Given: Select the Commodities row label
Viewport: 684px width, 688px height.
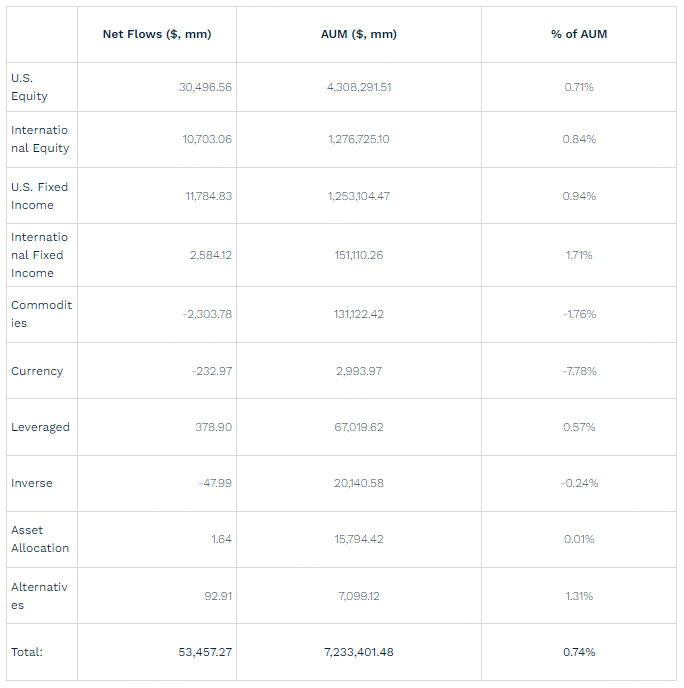Looking at the screenshot, I should pos(41,314).
